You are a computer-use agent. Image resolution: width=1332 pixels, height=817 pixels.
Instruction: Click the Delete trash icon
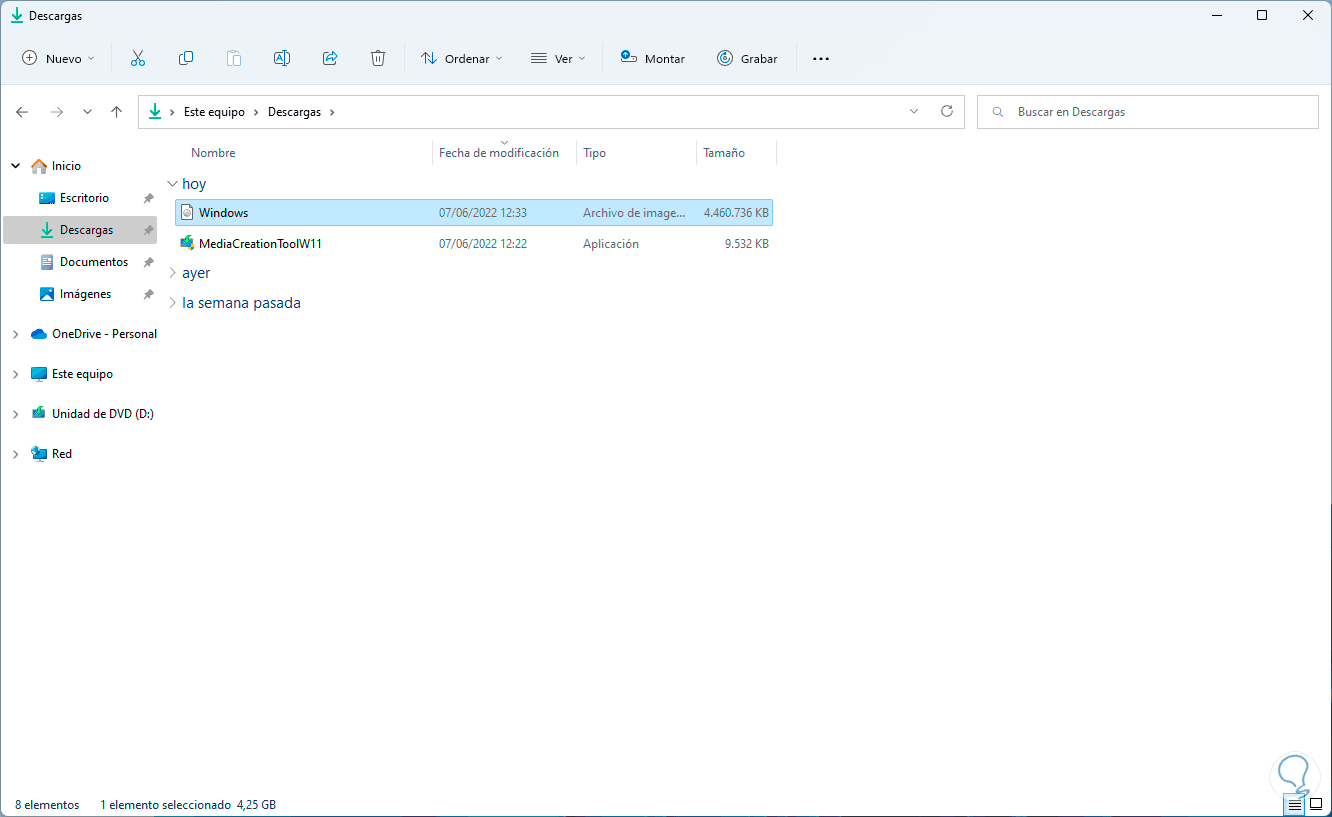(378, 58)
